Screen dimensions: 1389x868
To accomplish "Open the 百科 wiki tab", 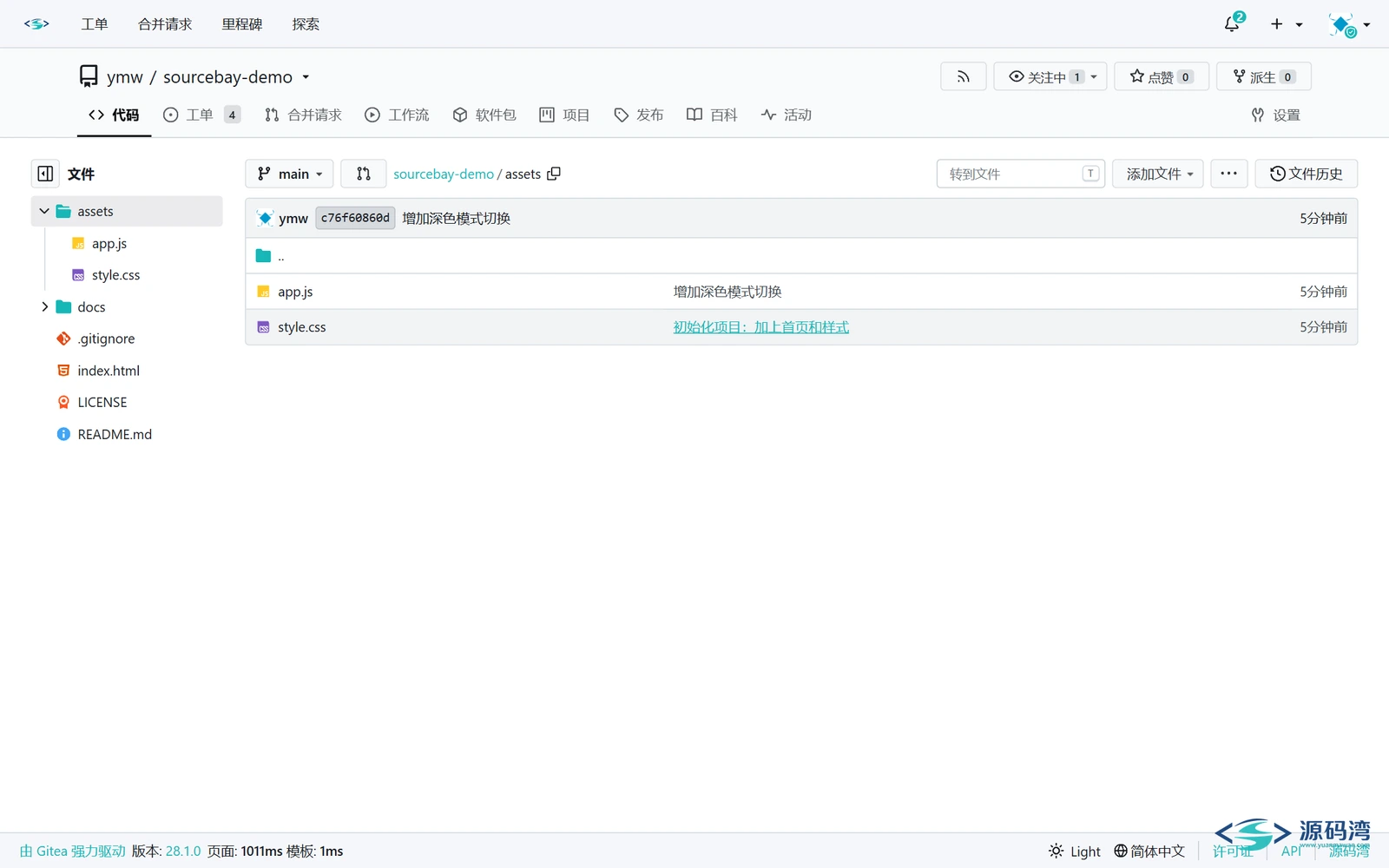I will 712,115.
